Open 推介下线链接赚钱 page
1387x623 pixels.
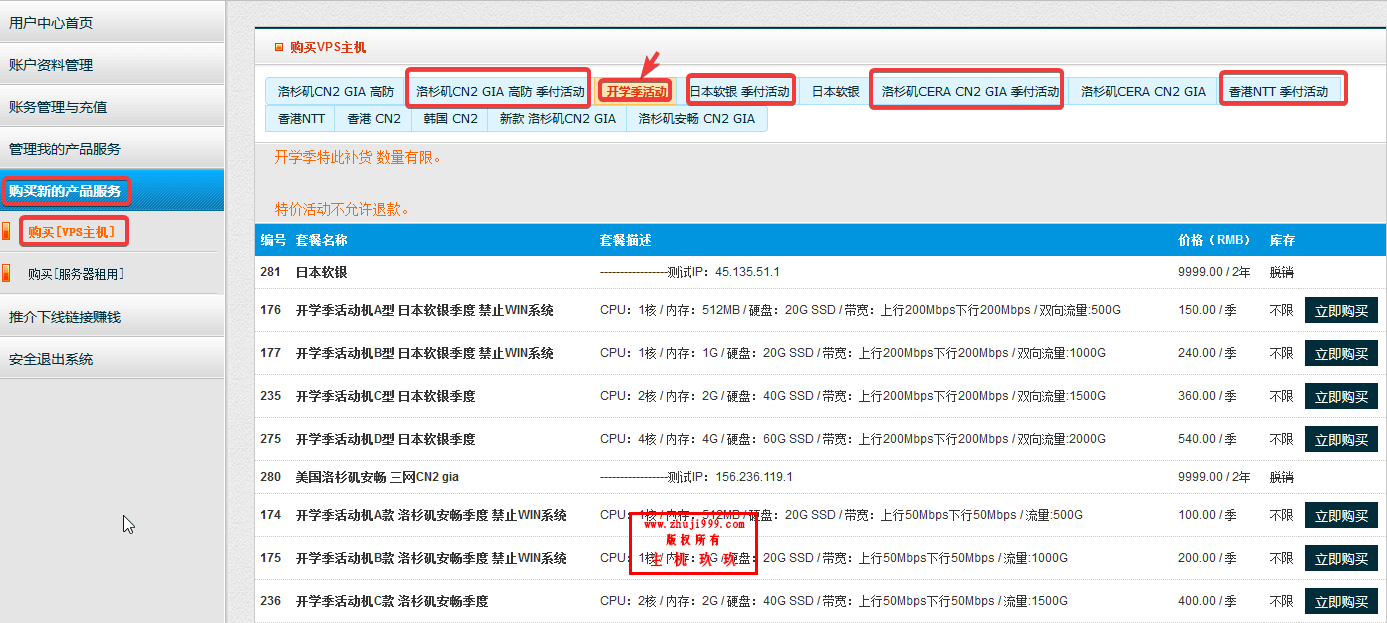click(x=112, y=316)
